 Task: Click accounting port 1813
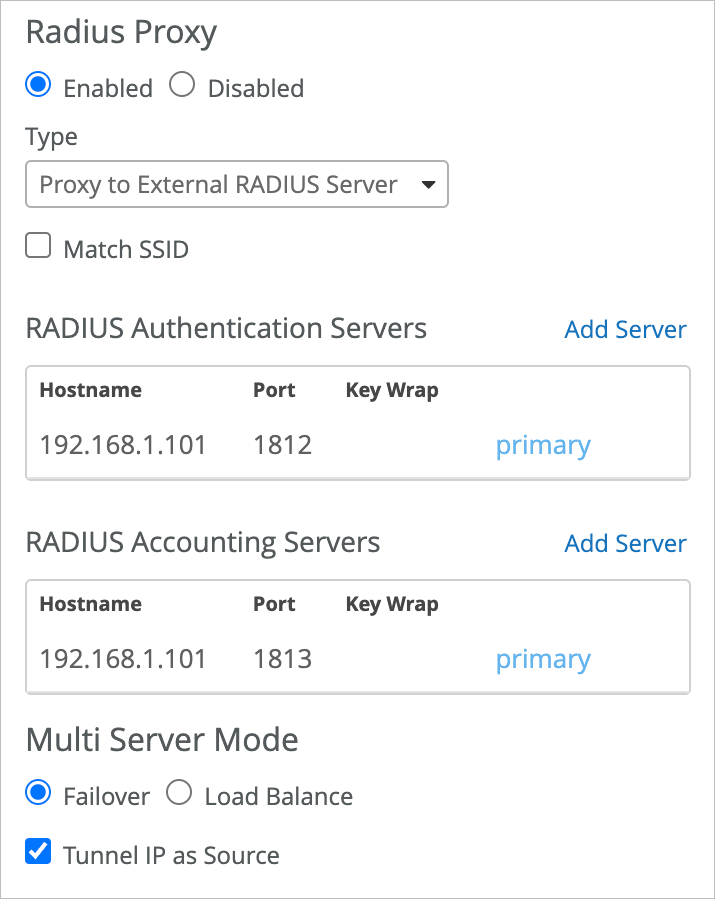point(283,659)
